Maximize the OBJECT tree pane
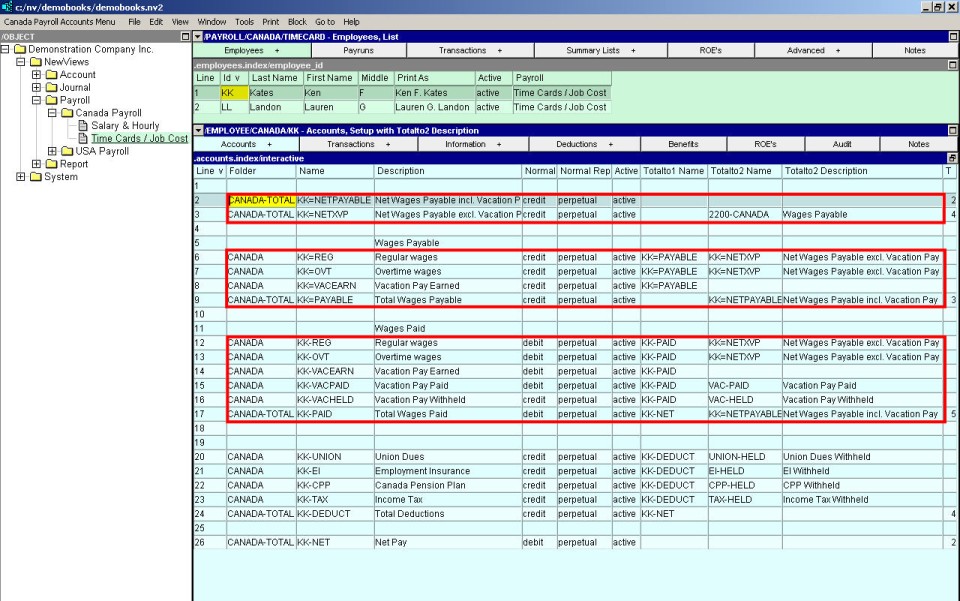Screen dimensions: 960x601 [185, 36]
